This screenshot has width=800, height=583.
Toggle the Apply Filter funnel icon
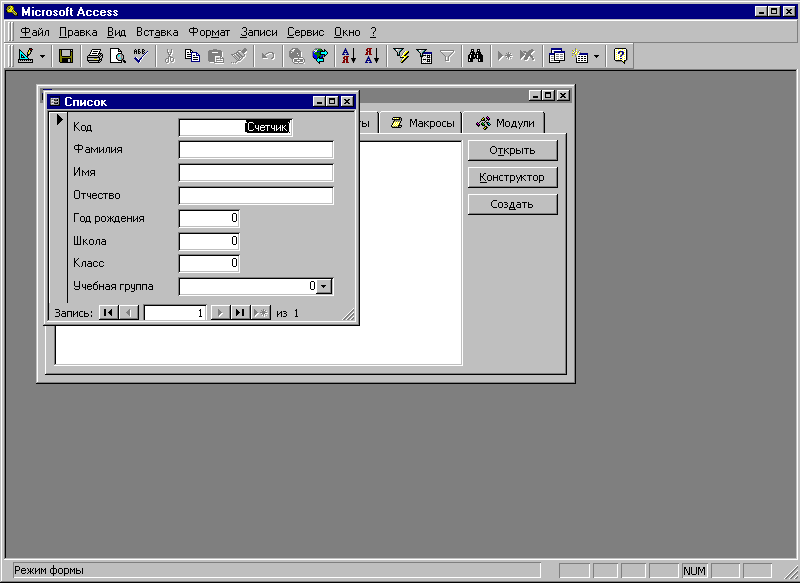447,56
